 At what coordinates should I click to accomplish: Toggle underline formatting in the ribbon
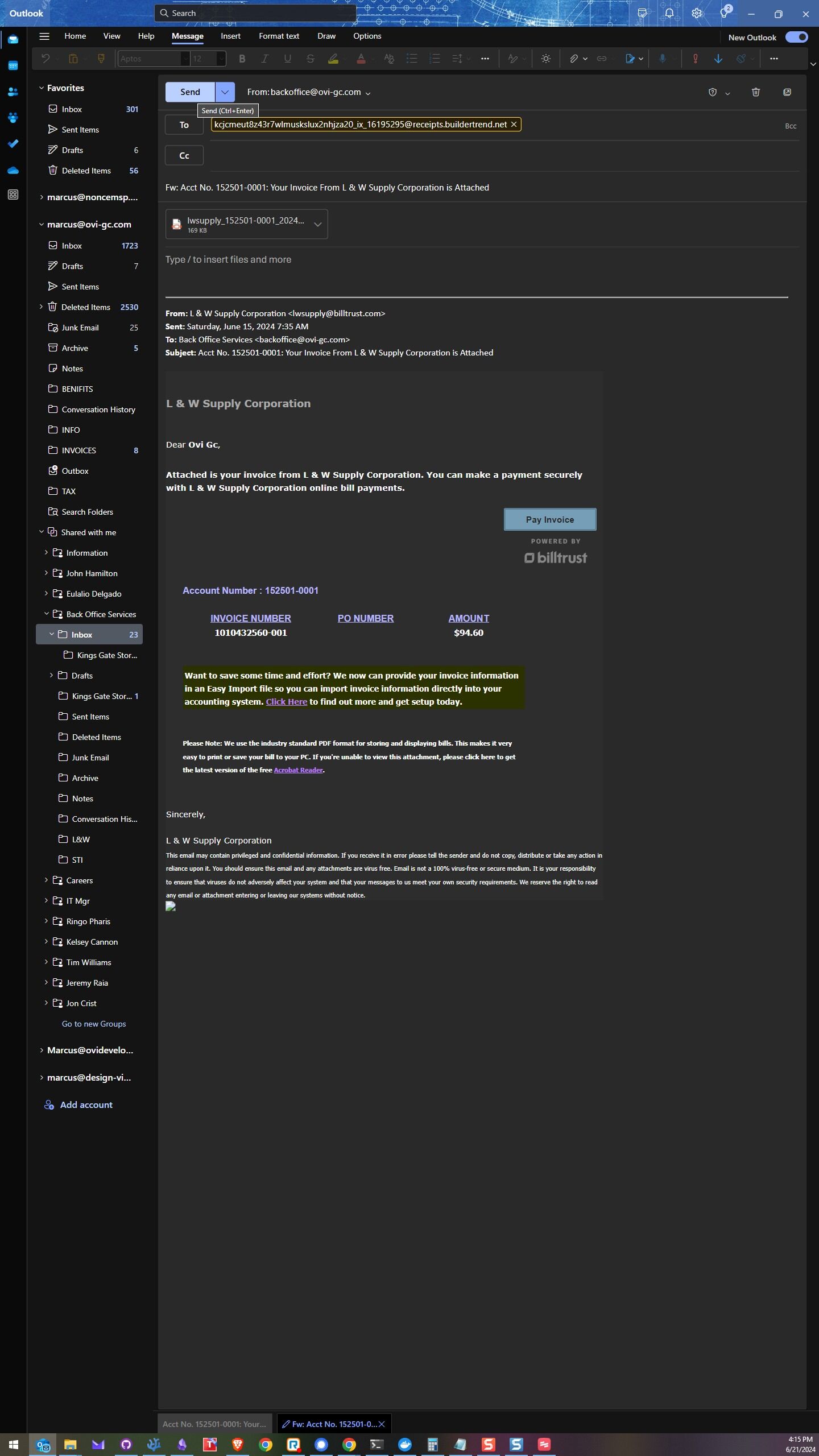[x=287, y=59]
